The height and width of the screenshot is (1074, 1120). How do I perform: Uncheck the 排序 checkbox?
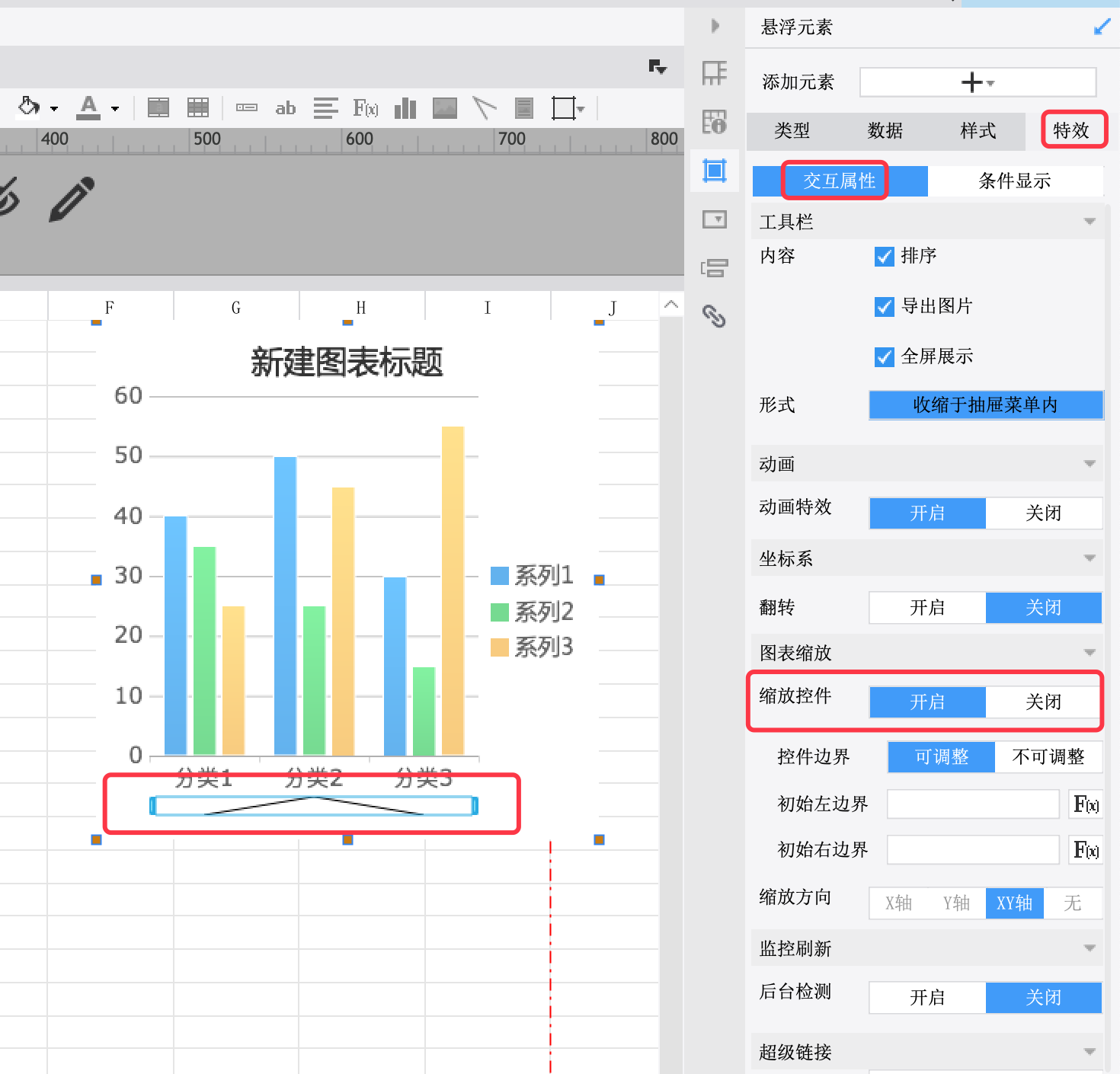click(885, 257)
